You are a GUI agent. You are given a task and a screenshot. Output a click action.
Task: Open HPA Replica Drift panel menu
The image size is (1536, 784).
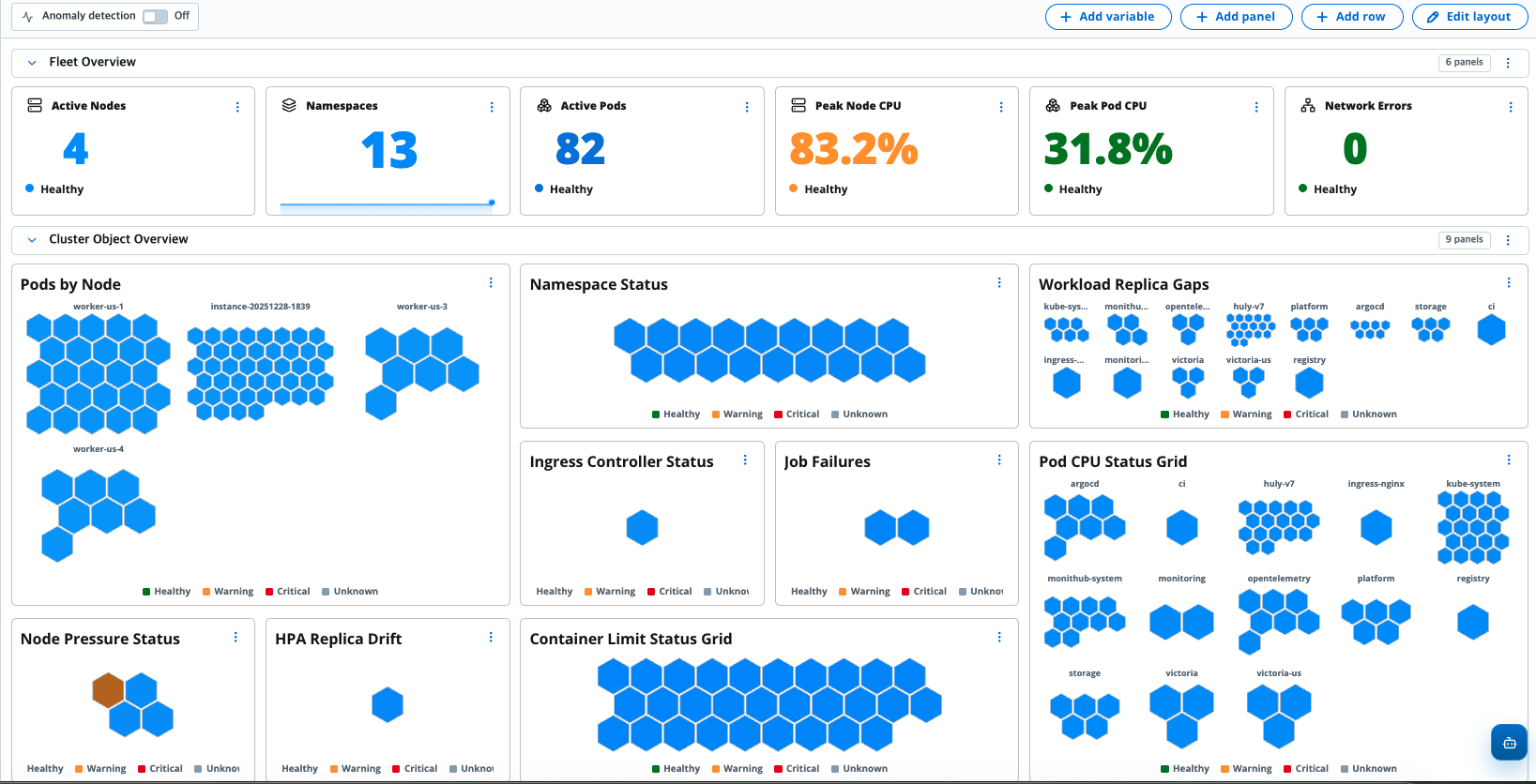(x=491, y=637)
